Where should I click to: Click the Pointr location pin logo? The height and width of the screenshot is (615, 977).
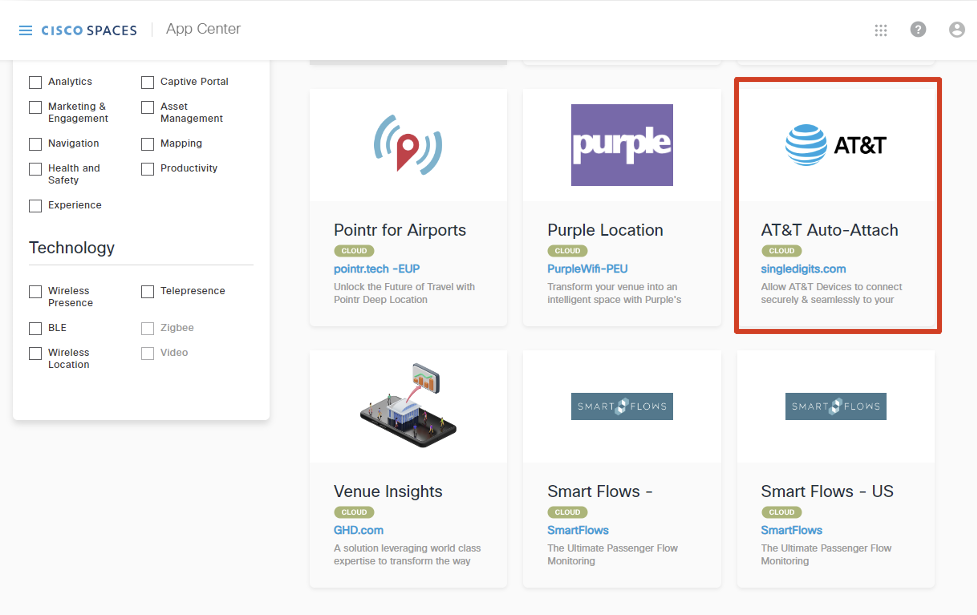(408, 145)
